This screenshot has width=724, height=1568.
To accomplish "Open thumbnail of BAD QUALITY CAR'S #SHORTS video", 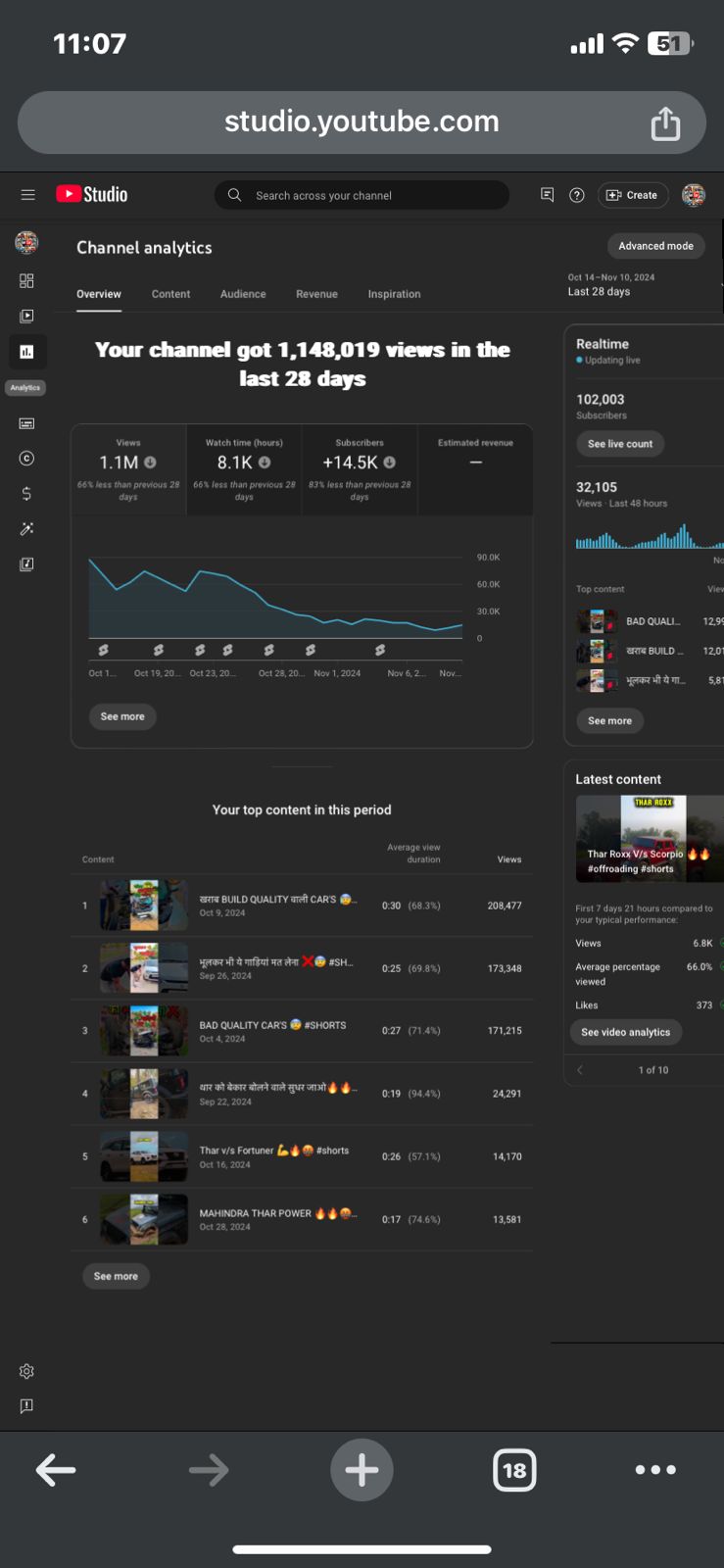I will pyautogui.click(x=144, y=1031).
